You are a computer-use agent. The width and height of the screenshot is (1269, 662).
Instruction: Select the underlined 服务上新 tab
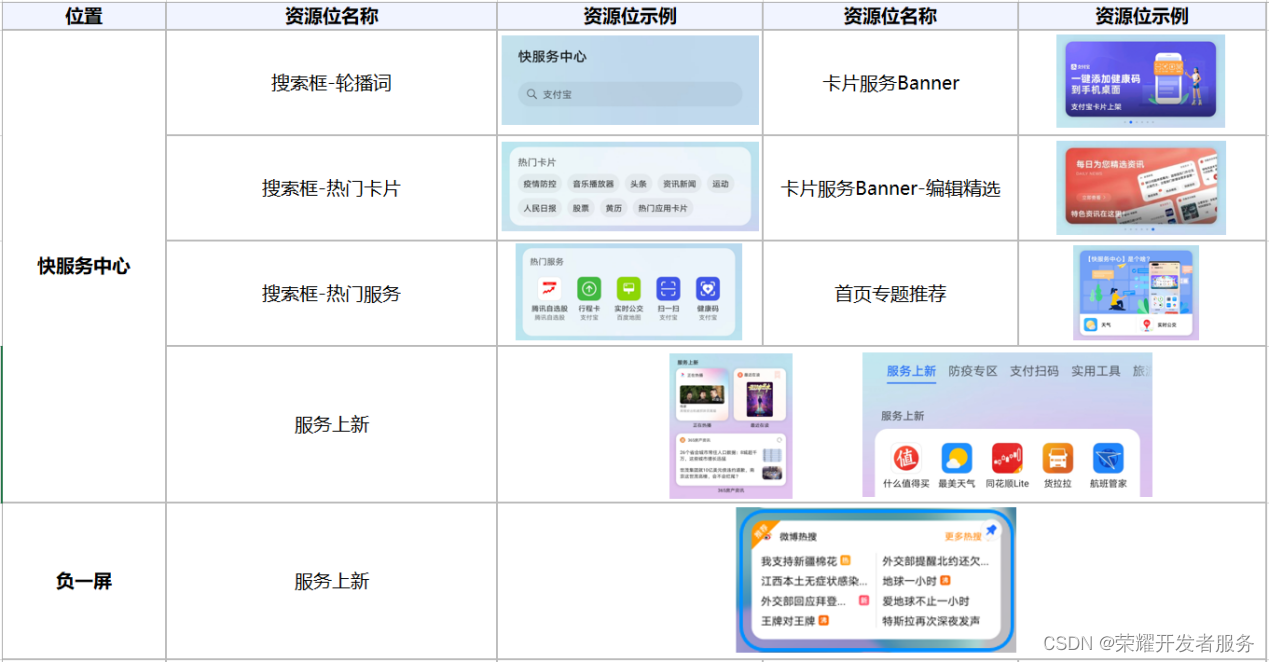click(x=911, y=371)
